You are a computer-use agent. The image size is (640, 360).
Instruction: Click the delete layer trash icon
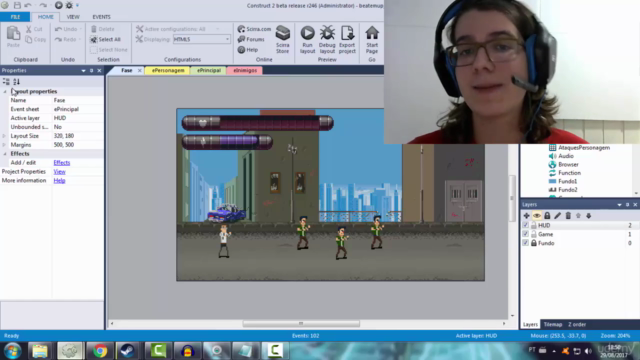(x=568, y=216)
